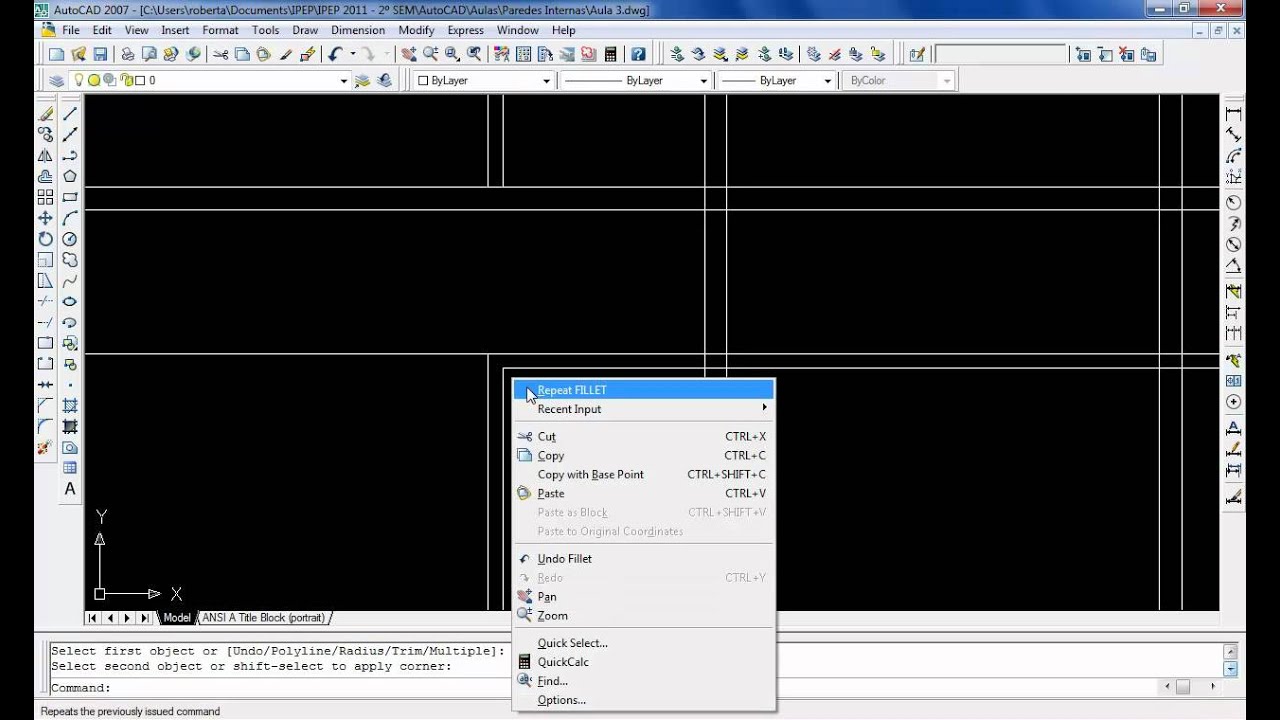Screen dimensions: 1280x720
Task: Select Undo Fillet in context menu
Action: 643,559
